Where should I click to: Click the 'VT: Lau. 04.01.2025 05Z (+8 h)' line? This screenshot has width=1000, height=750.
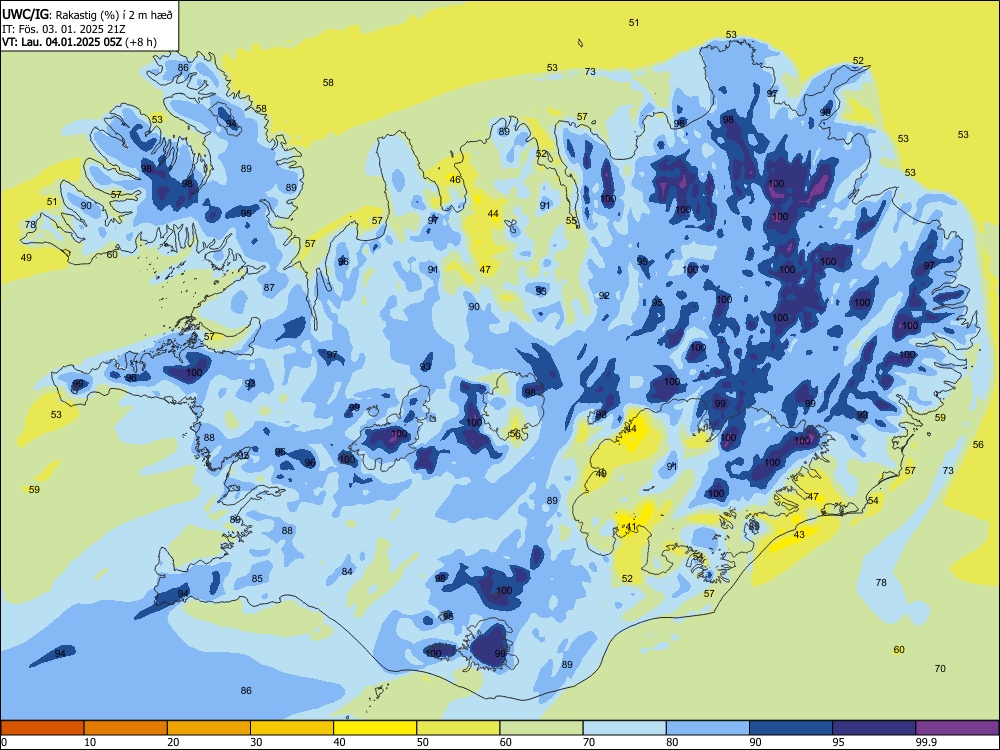[x=79, y=42]
